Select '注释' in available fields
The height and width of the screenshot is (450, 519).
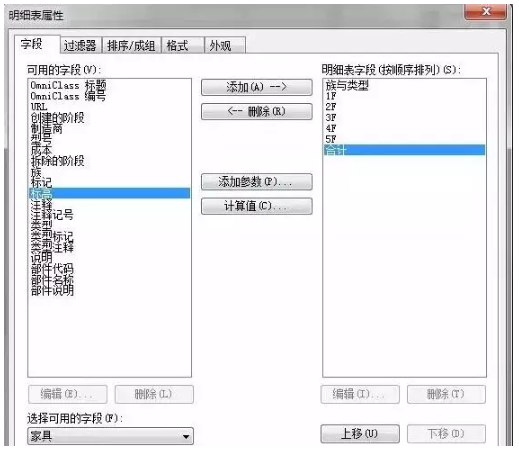pos(109,204)
